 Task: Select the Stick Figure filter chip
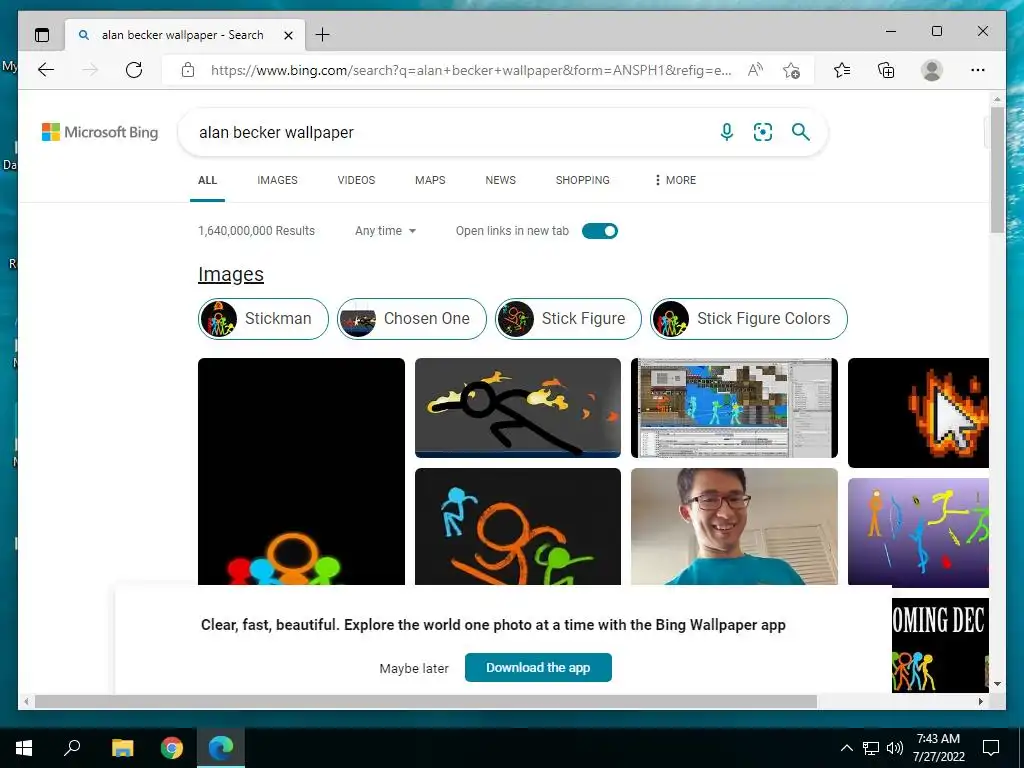point(568,319)
